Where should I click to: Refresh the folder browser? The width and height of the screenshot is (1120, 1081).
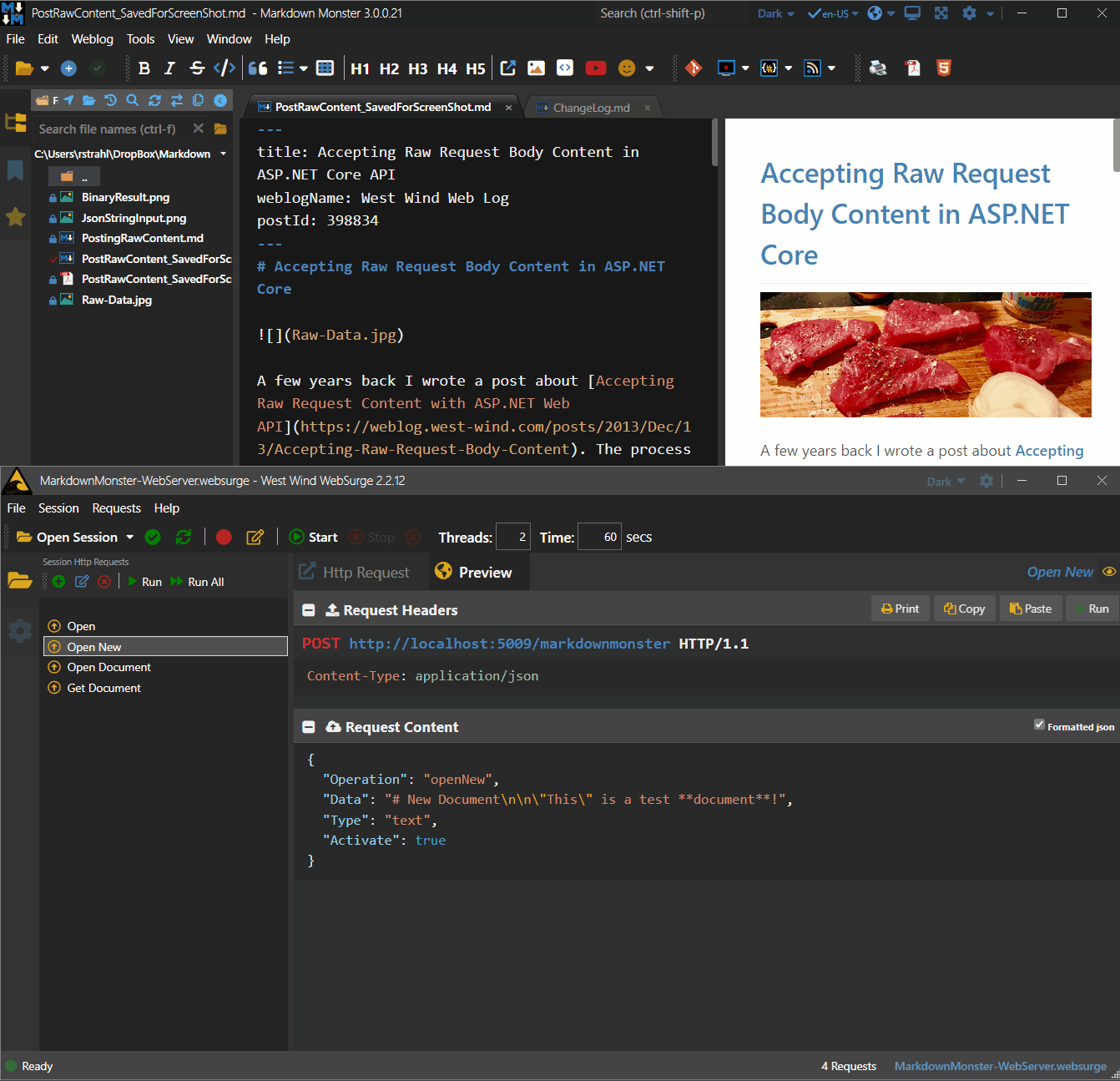tap(154, 100)
